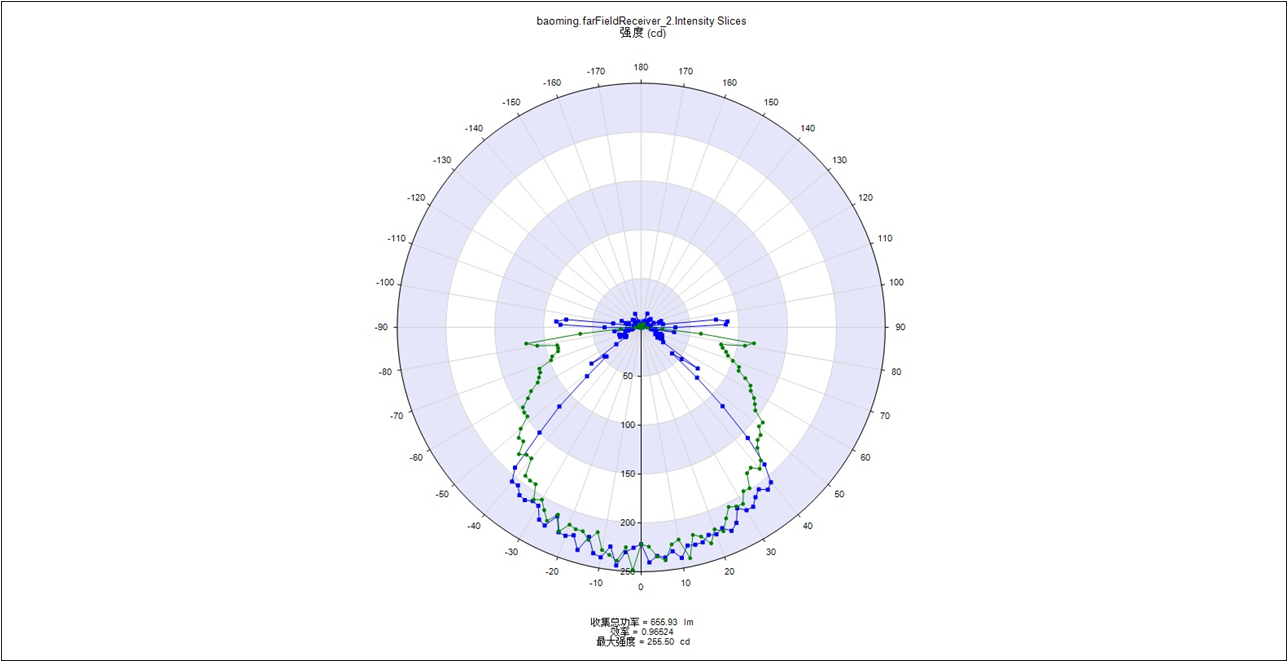Select the '-60' angle label

pyautogui.click(x=416, y=457)
